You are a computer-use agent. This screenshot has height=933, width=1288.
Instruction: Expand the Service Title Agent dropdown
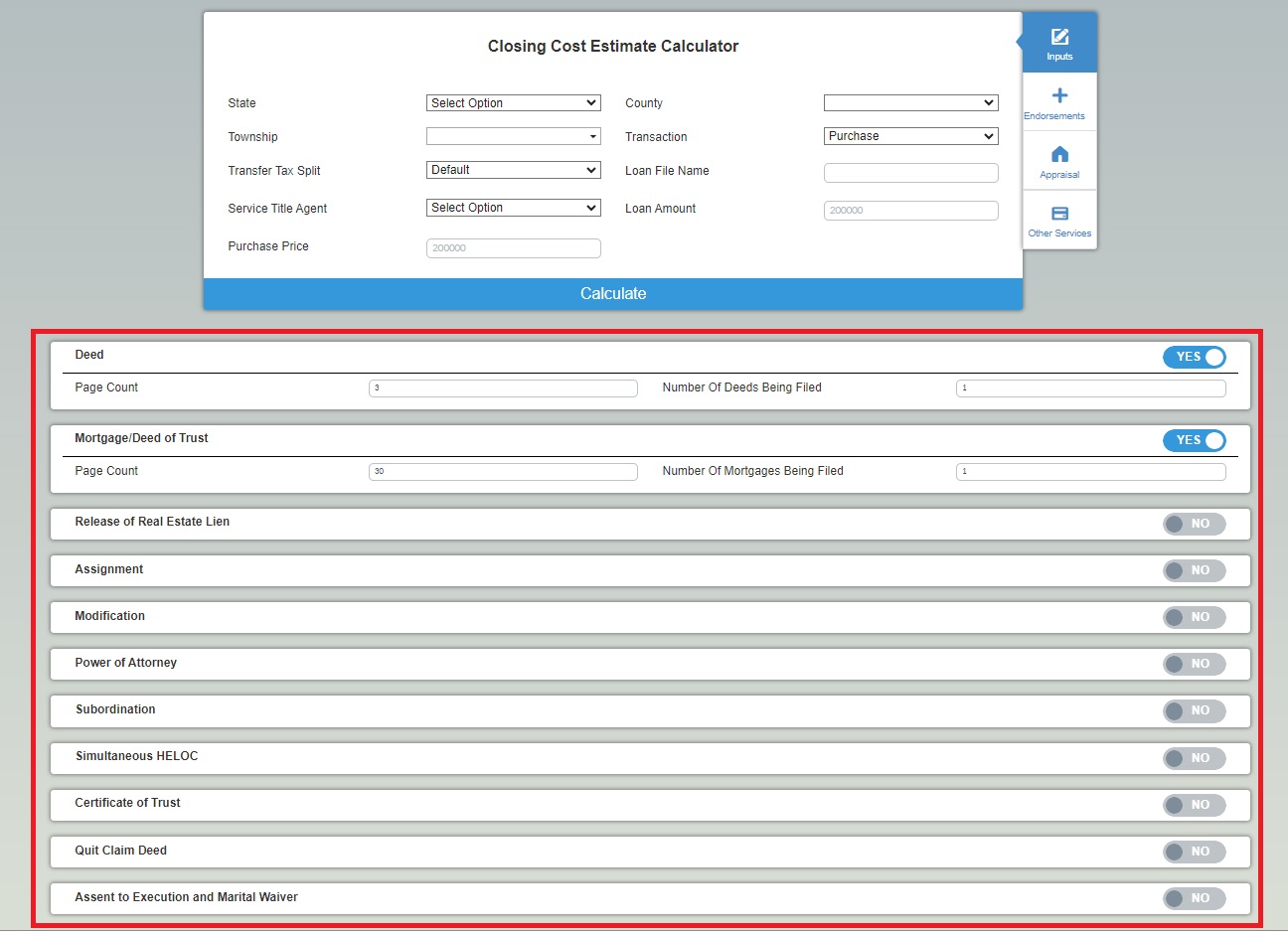513,208
